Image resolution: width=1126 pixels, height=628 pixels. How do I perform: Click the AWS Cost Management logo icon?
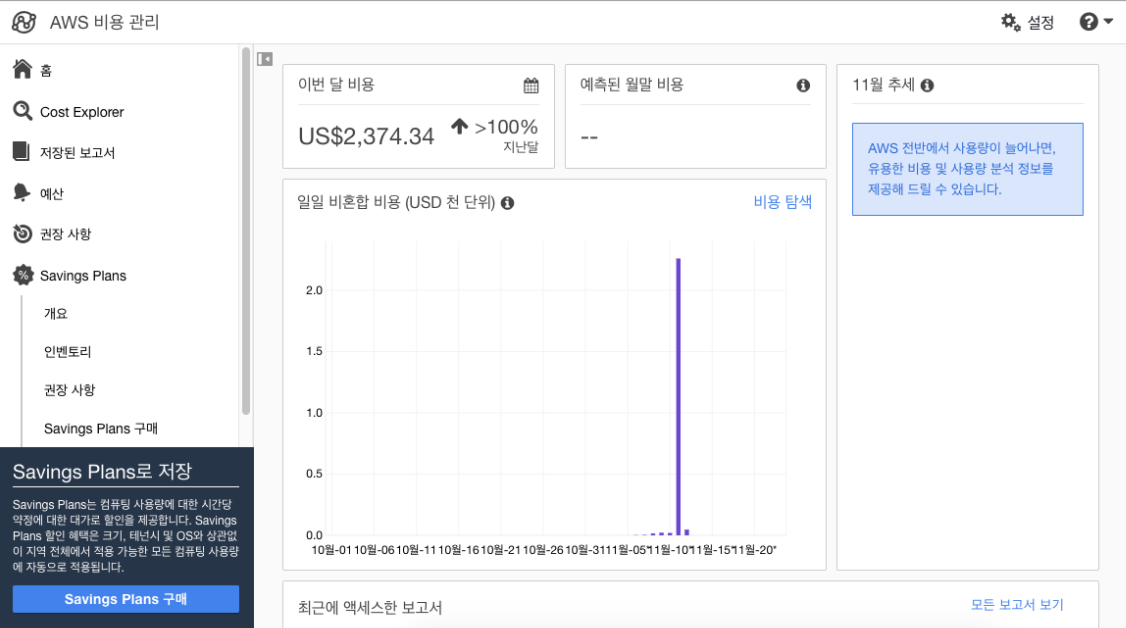[24, 22]
